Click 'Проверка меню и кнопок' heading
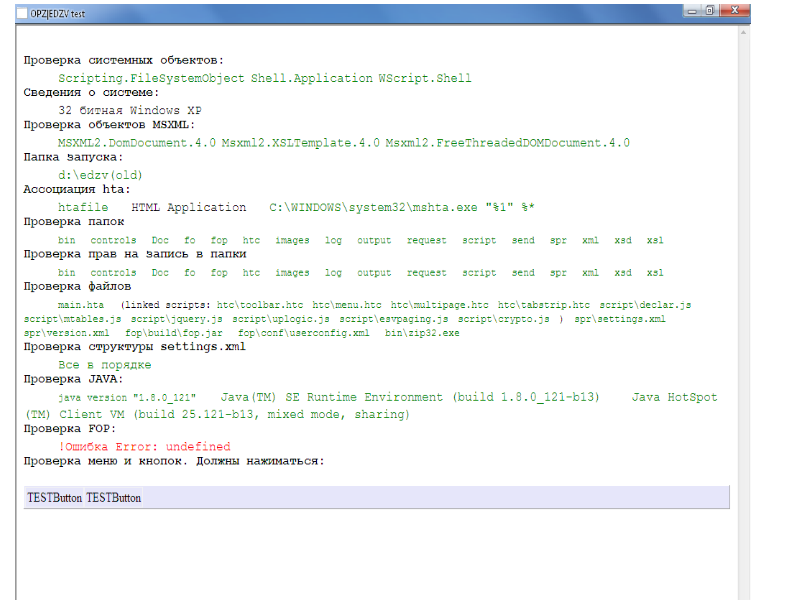This screenshot has height=600, width=800. click(x=105, y=461)
